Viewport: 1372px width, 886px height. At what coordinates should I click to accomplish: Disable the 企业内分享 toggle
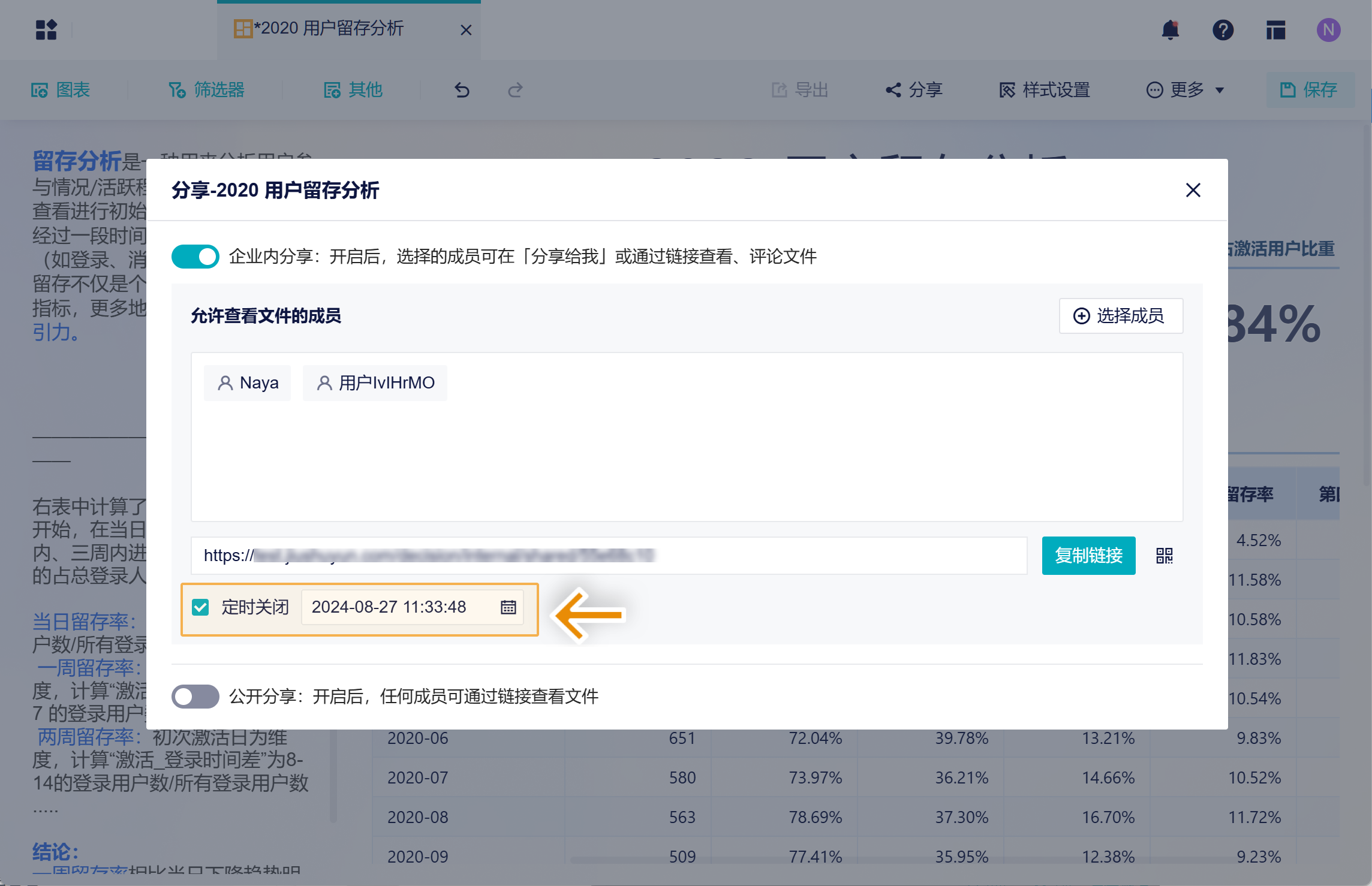195,257
